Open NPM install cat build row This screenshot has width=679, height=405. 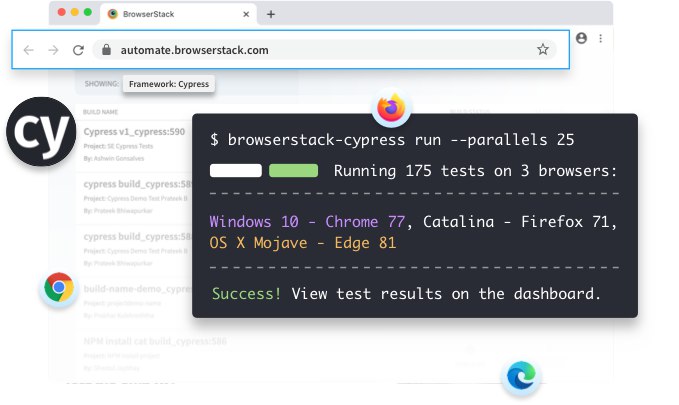click(155, 341)
